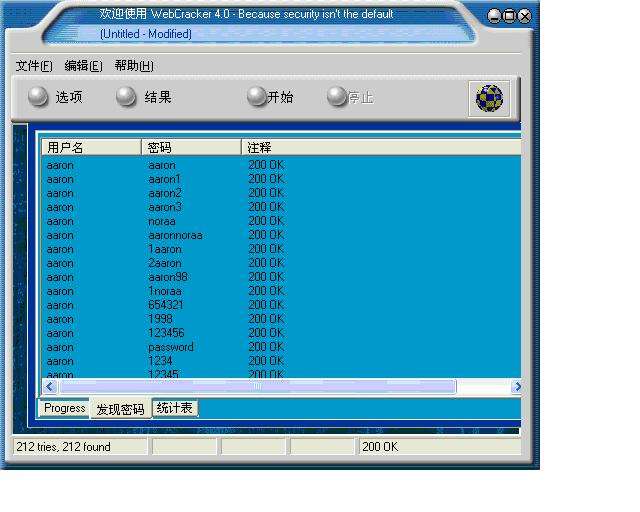Select row with password 1234

(281, 361)
